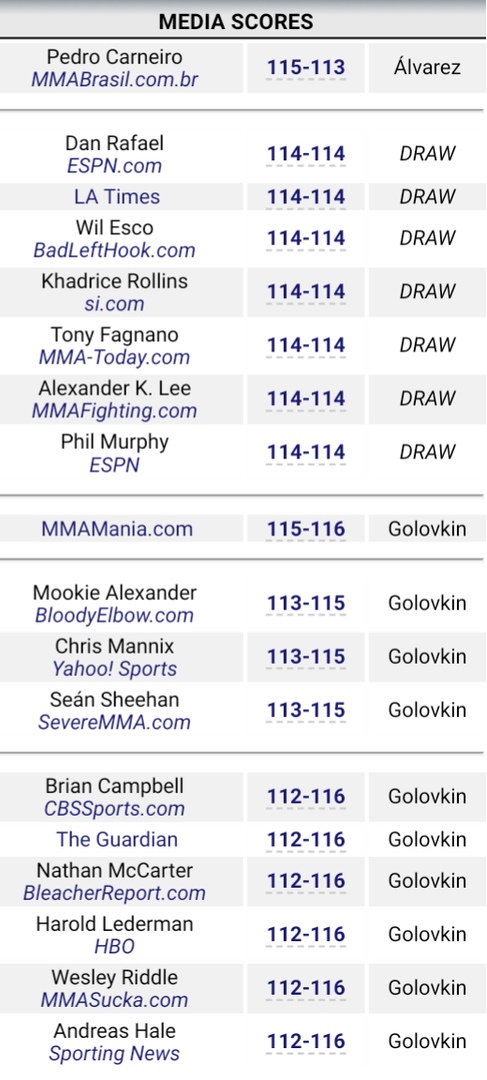Open the BadLeftHook.com link

coord(114,250)
